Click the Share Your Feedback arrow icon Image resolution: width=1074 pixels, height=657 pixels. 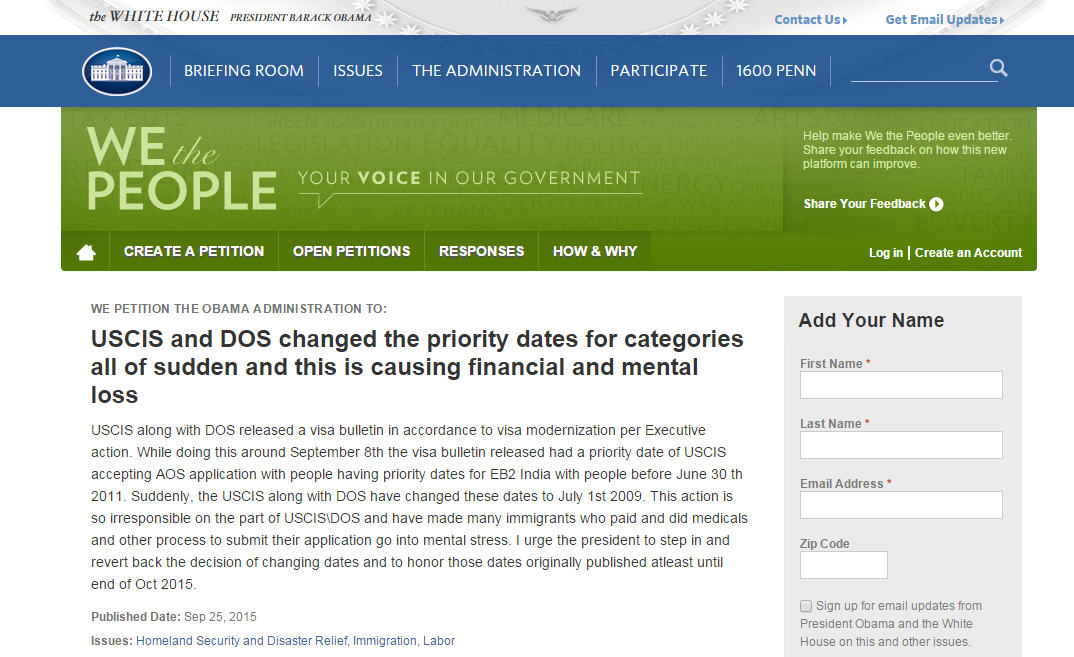pyautogui.click(x=936, y=203)
